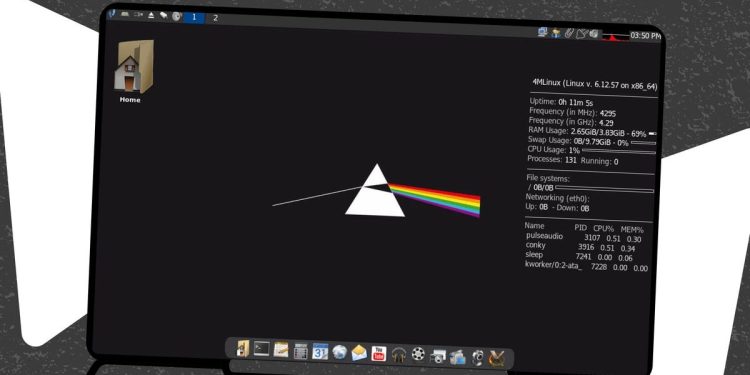Click the bell notification tray icon
The height and width of the screenshot is (375, 750).
point(581,33)
